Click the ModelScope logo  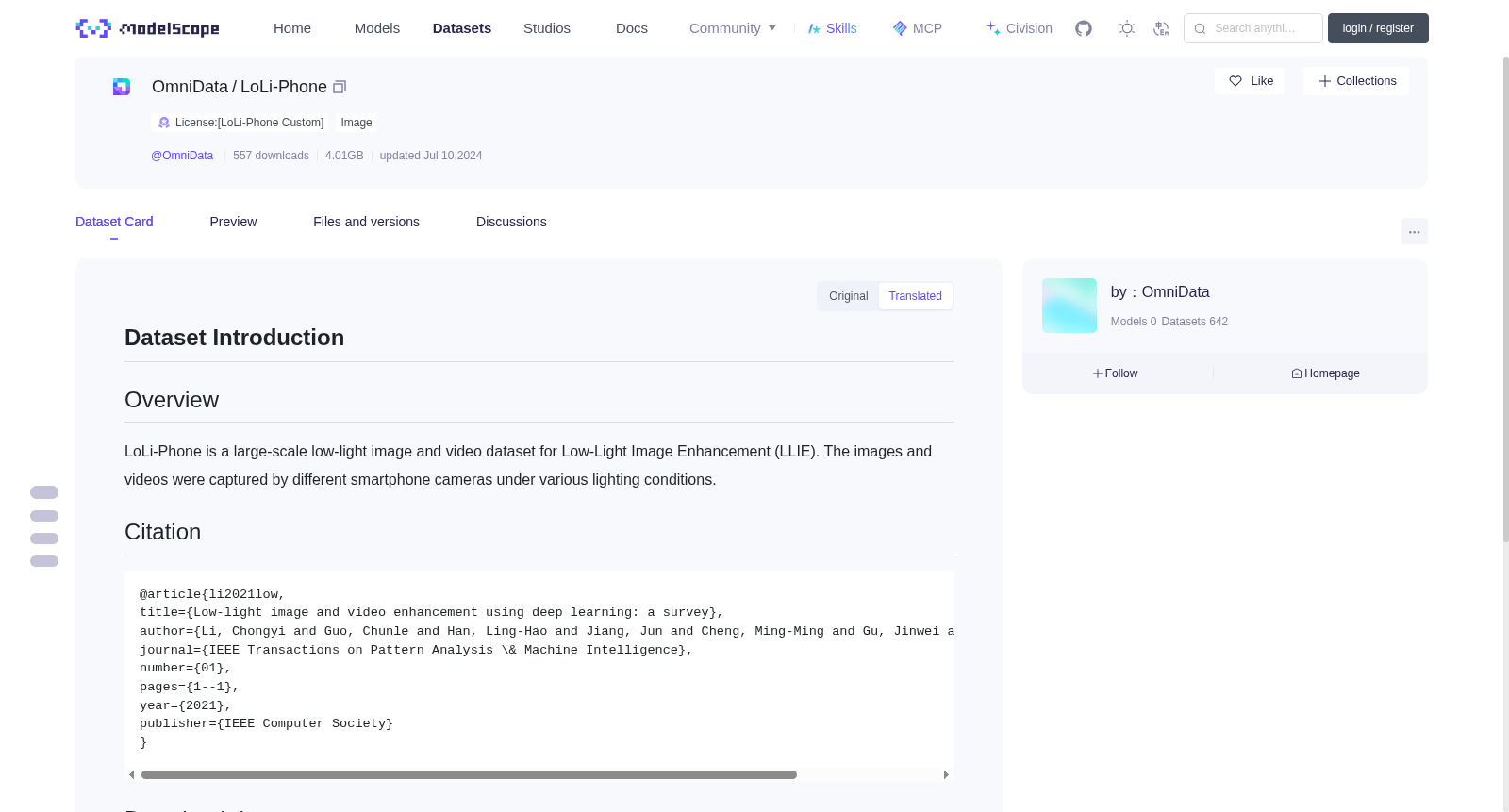148,28
